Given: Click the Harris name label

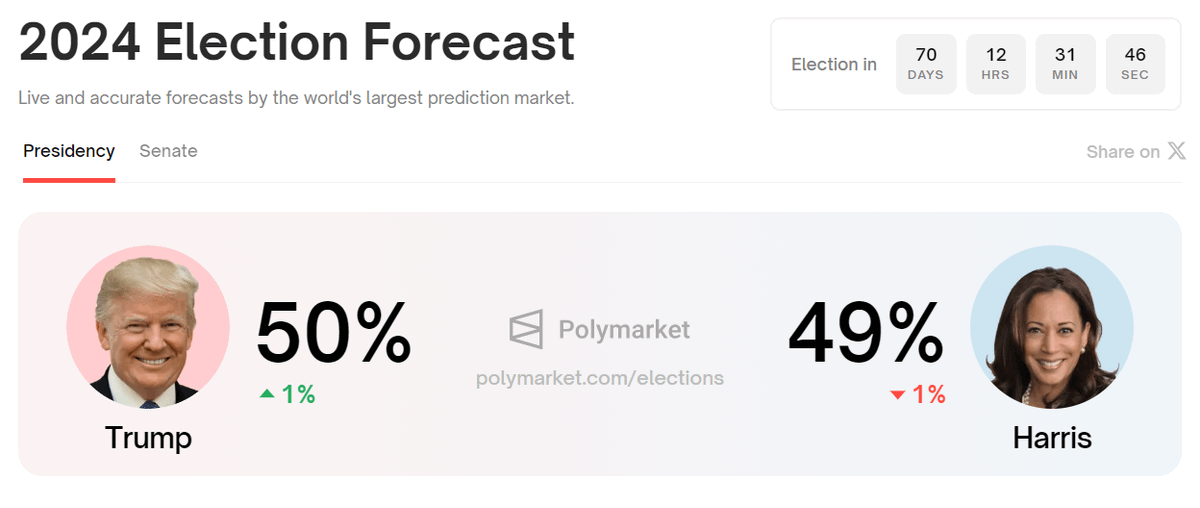Looking at the screenshot, I should [x=1052, y=437].
